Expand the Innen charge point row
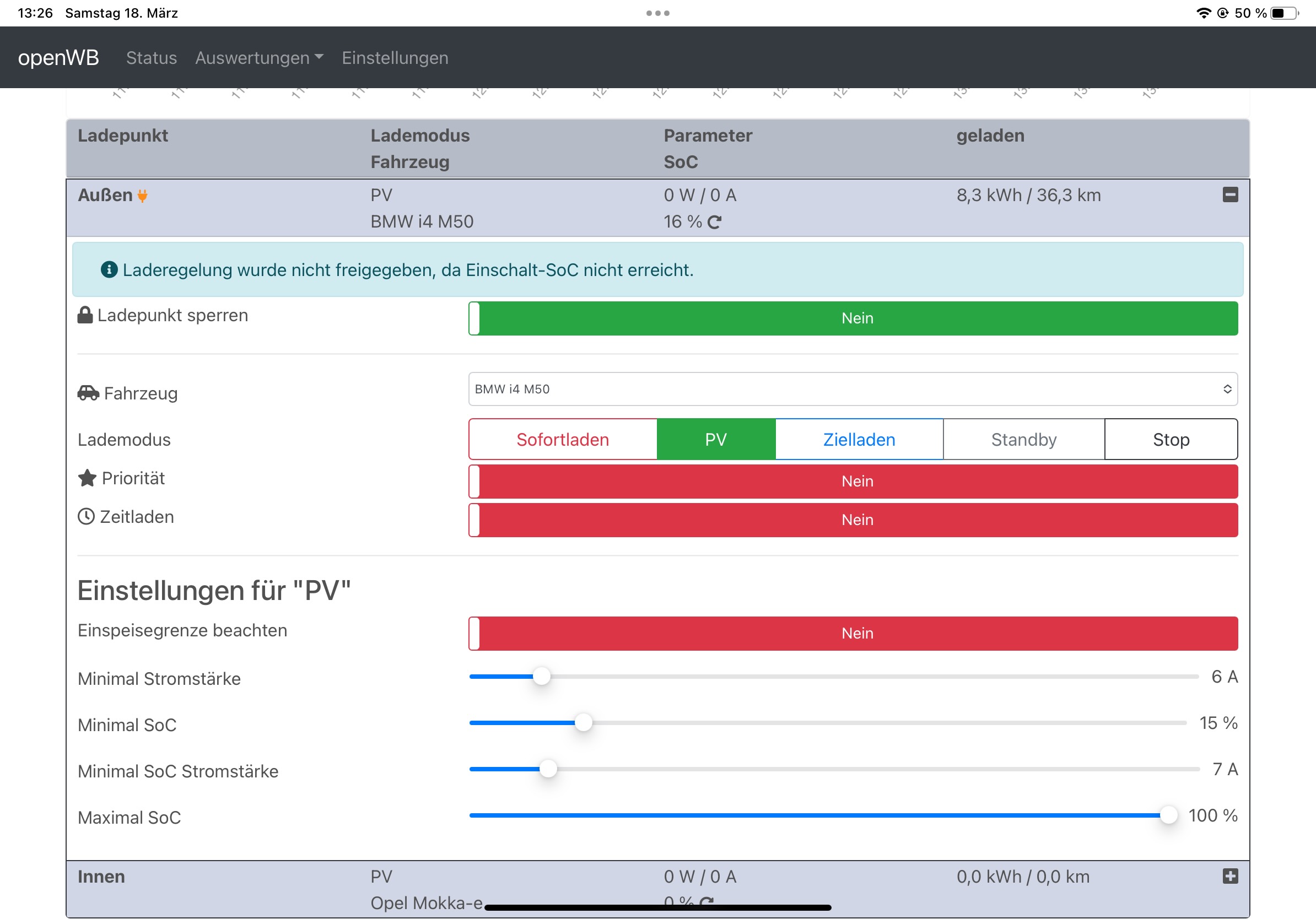This screenshot has width=1316, height=919. pos(1230,876)
